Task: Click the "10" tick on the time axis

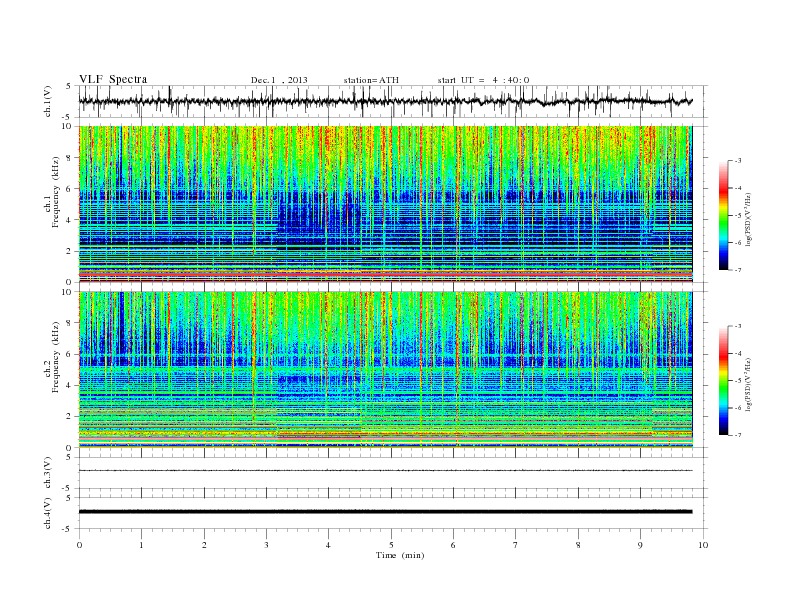Action: click(x=703, y=545)
